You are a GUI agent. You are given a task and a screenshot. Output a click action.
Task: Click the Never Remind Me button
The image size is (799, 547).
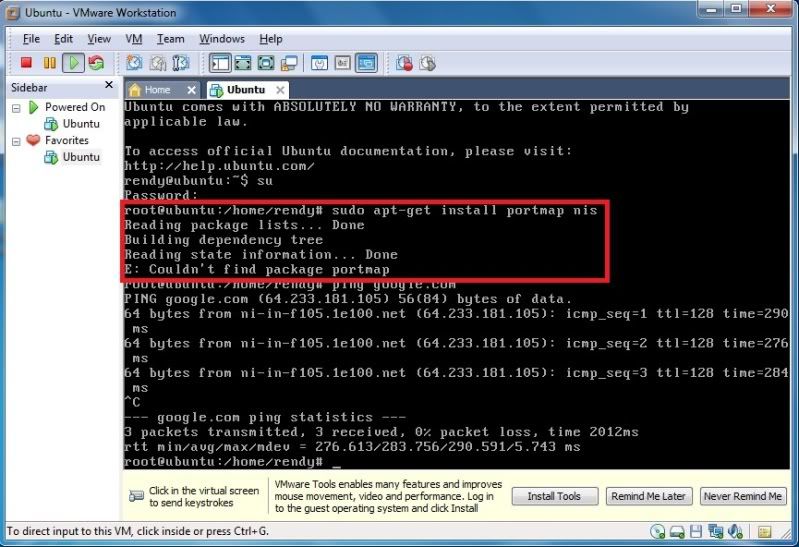742,496
